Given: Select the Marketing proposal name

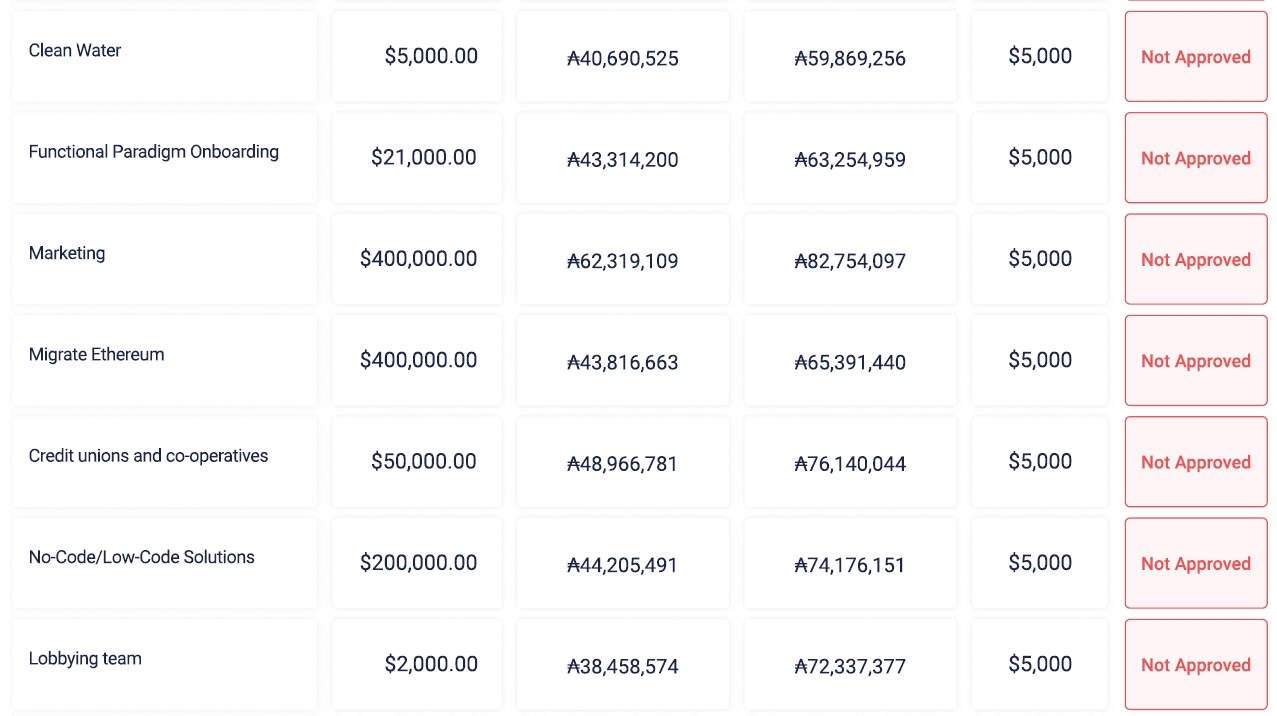Looking at the screenshot, I should pyautogui.click(x=67, y=253).
